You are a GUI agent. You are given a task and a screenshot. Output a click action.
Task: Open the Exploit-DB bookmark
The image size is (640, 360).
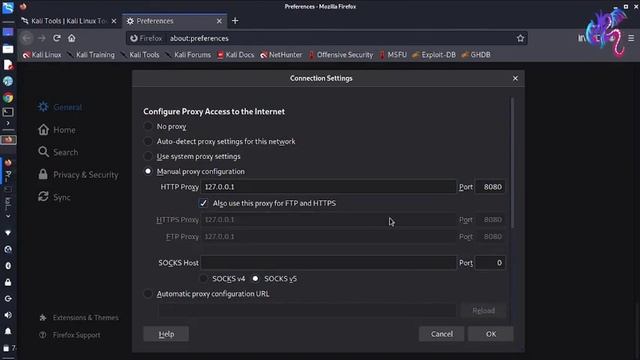coord(434,55)
